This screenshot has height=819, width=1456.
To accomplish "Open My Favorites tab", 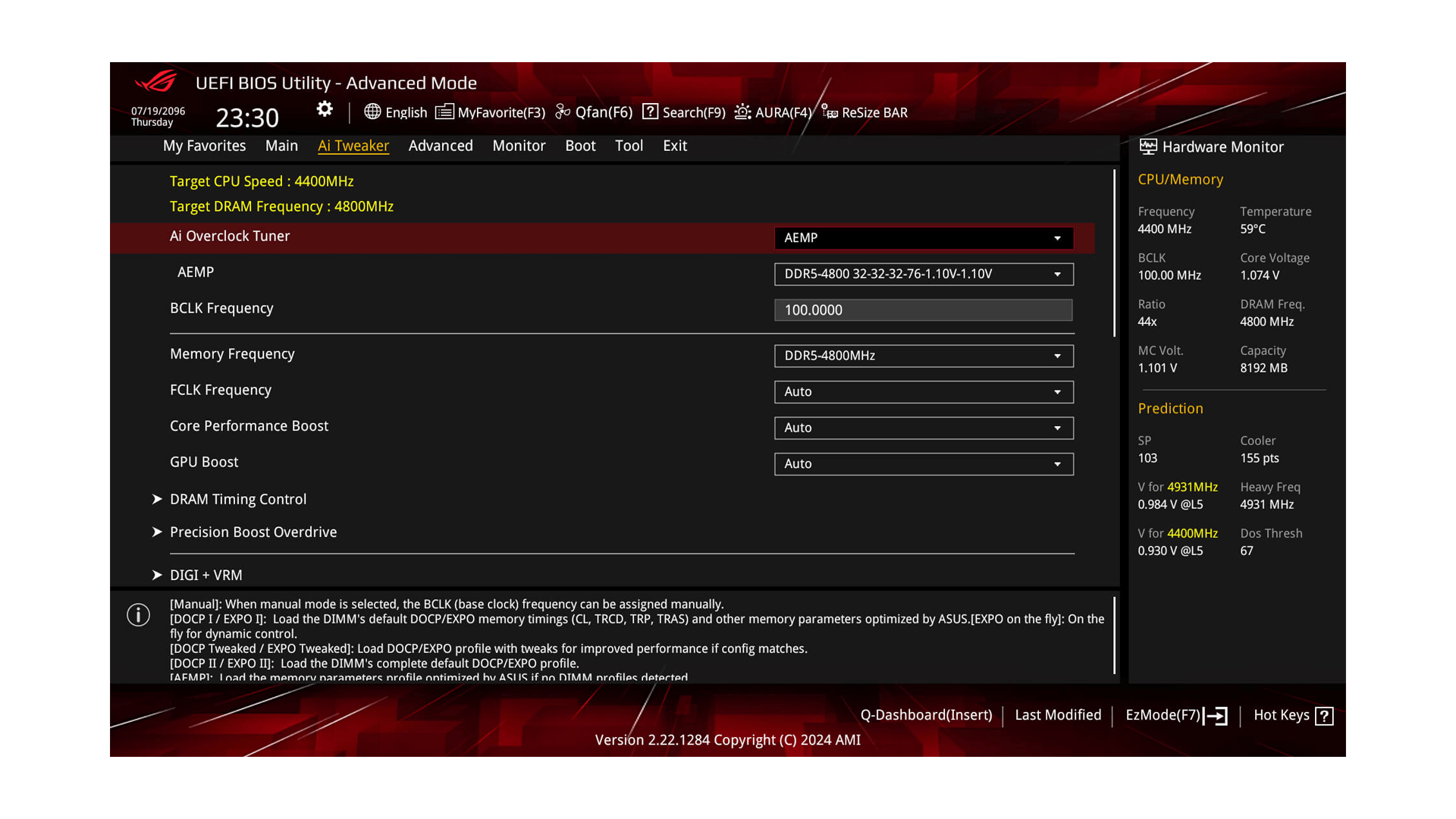I will click(x=204, y=146).
